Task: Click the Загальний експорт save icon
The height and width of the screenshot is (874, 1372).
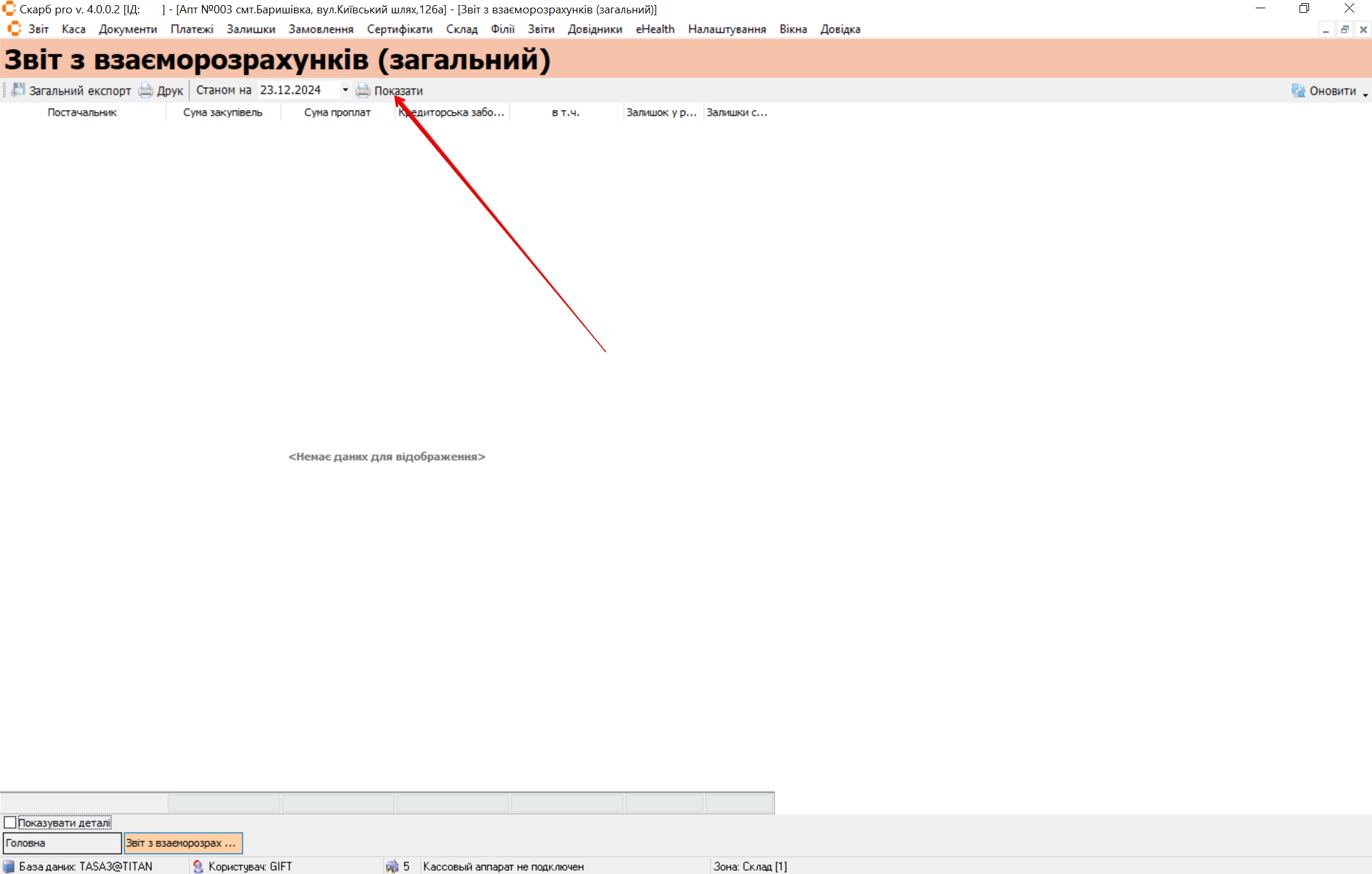Action: 18,90
